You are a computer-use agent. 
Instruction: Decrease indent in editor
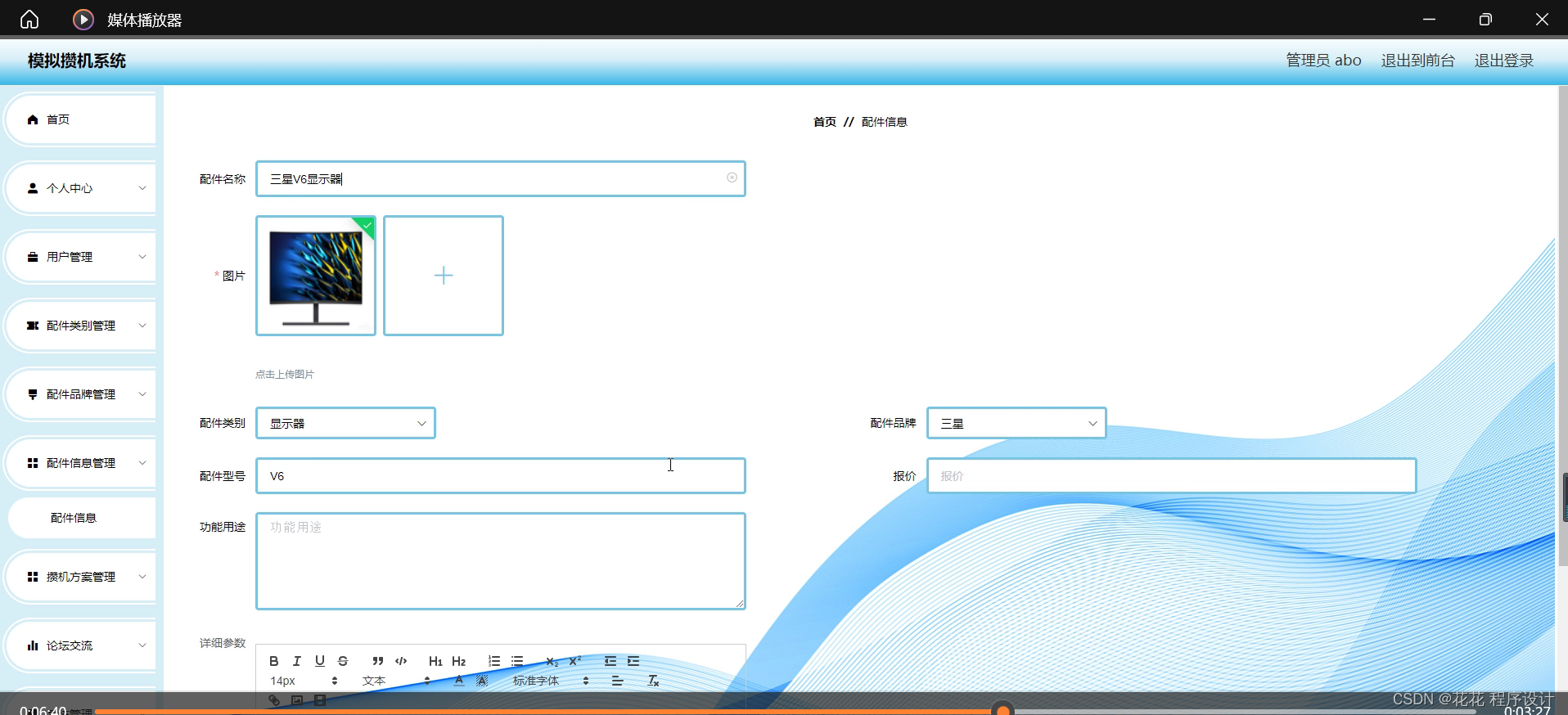pyautogui.click(x=610, y=661)
